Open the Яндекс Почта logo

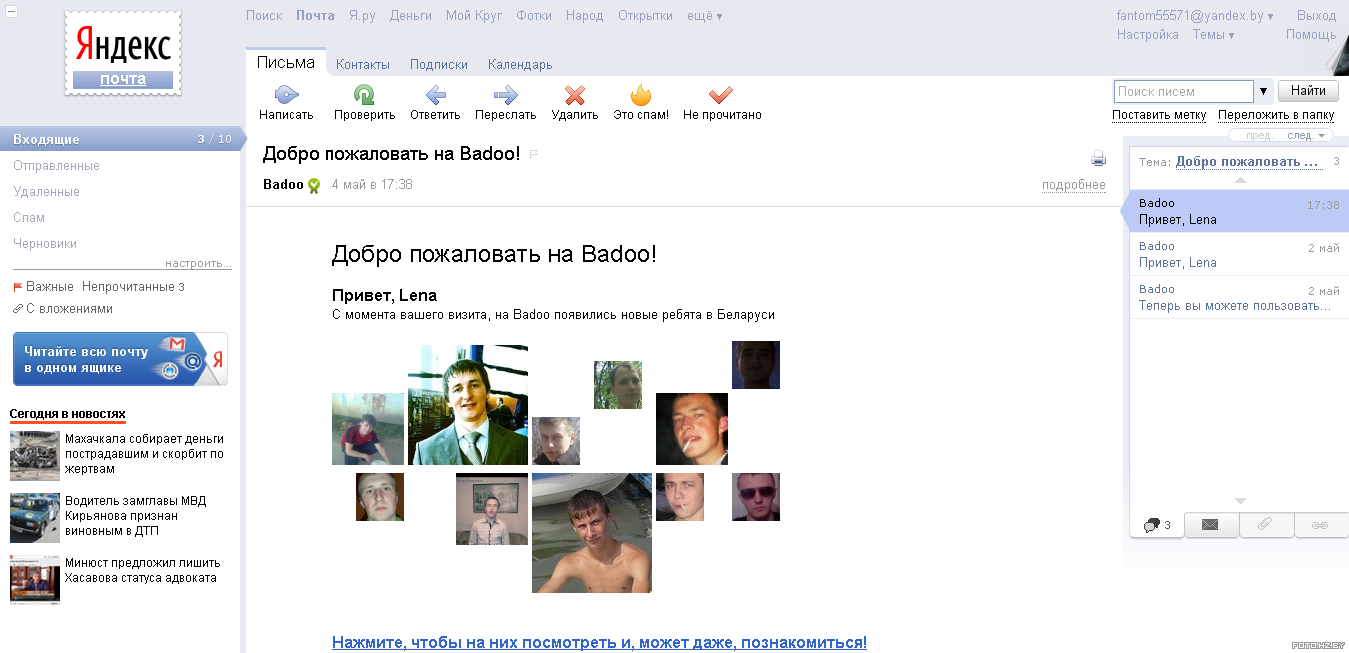pos(124,53)
